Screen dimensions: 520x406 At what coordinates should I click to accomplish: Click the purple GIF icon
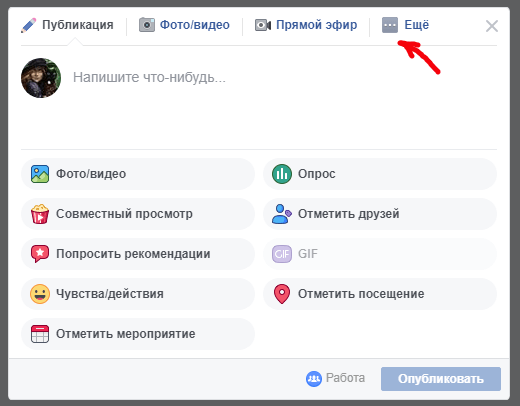coord(282,254)
